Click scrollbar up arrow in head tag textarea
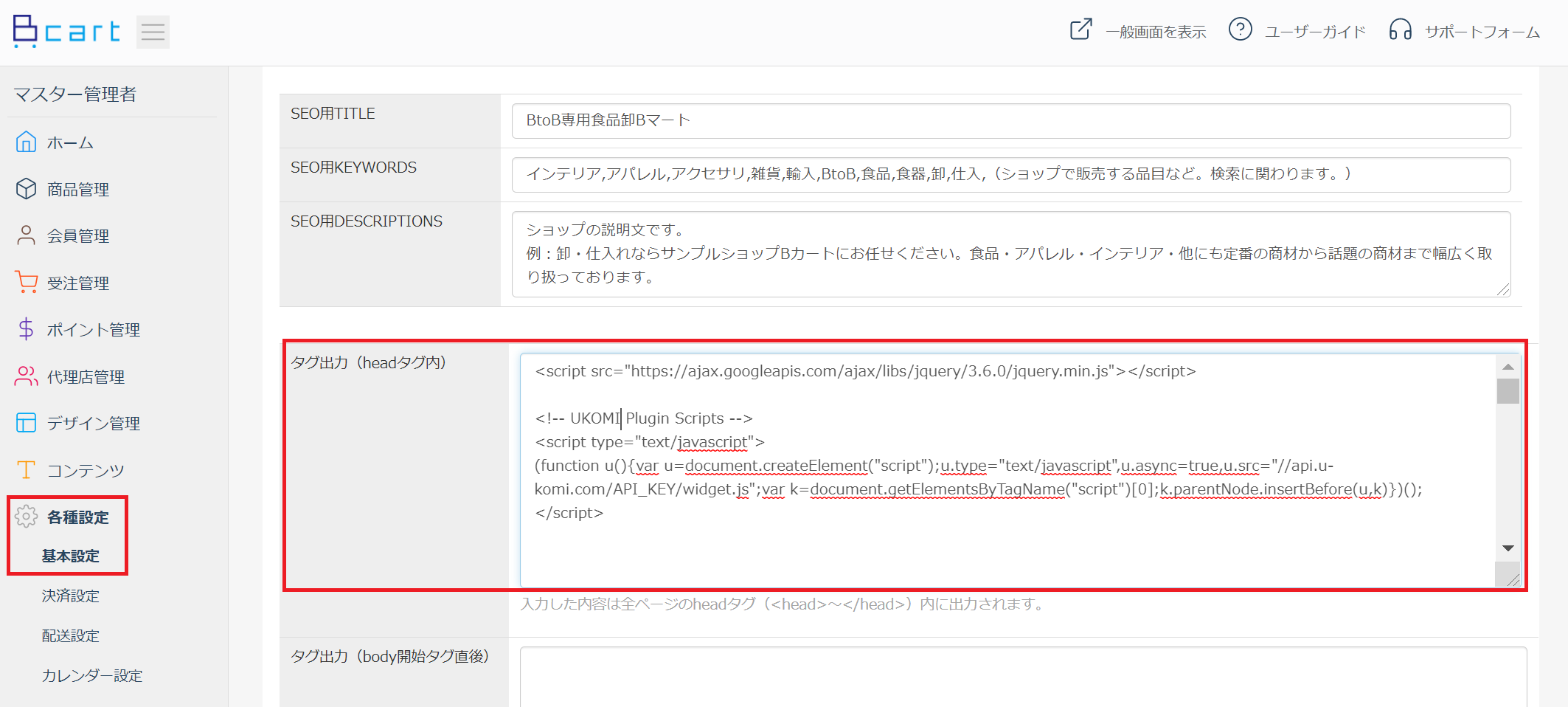Viewport: 1568px width, 707px height. [x=1508, y=366]
